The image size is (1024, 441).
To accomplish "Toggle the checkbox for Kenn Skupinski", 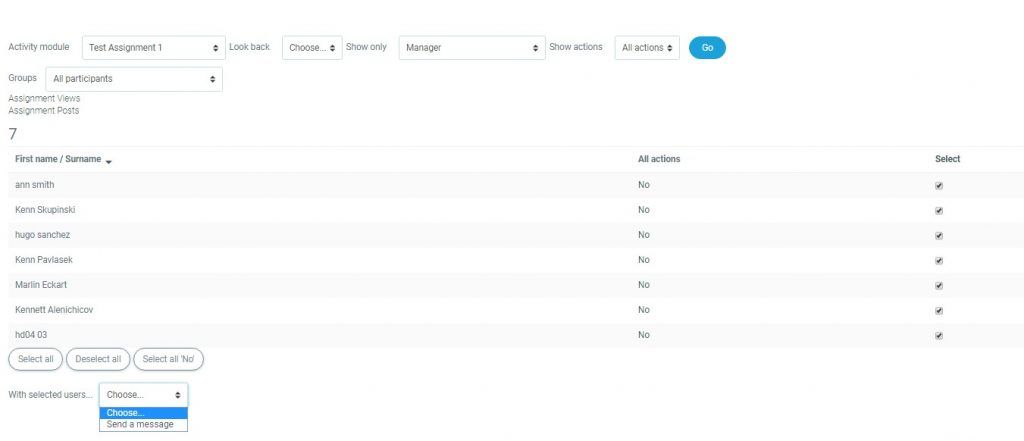I will coord(939,210).
